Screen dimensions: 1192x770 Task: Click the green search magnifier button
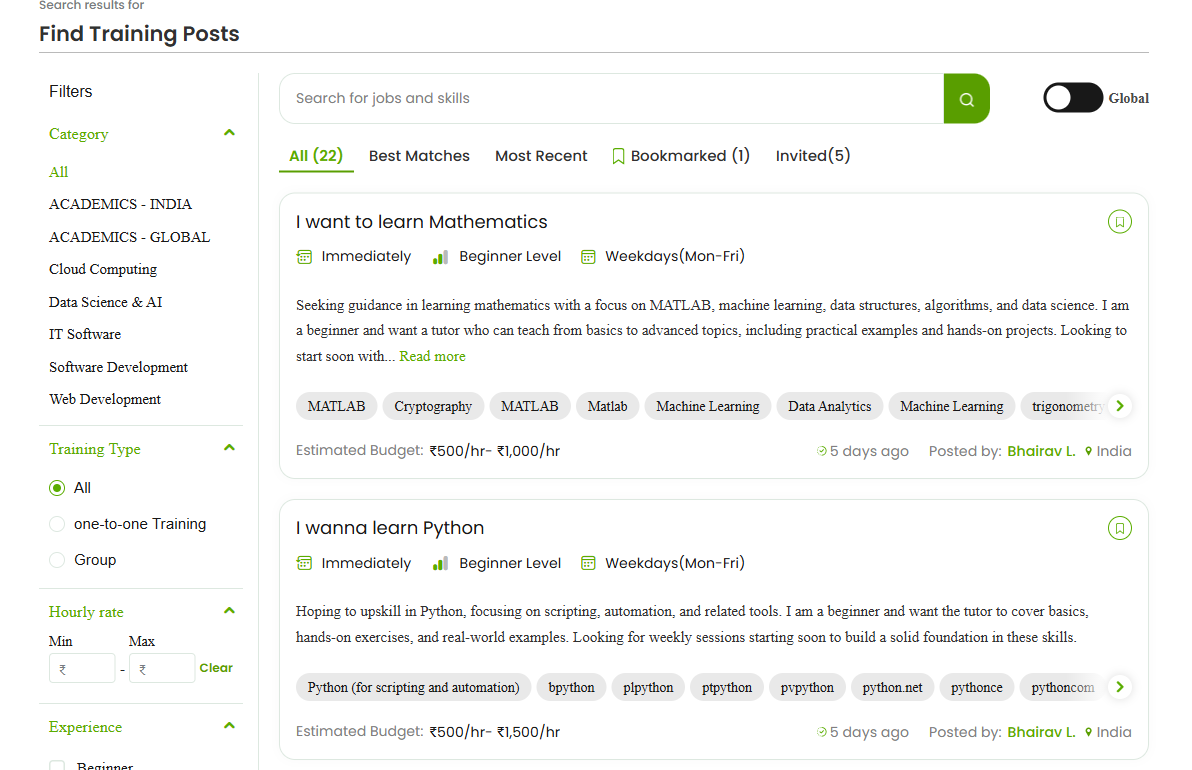(x=966, y=99)
